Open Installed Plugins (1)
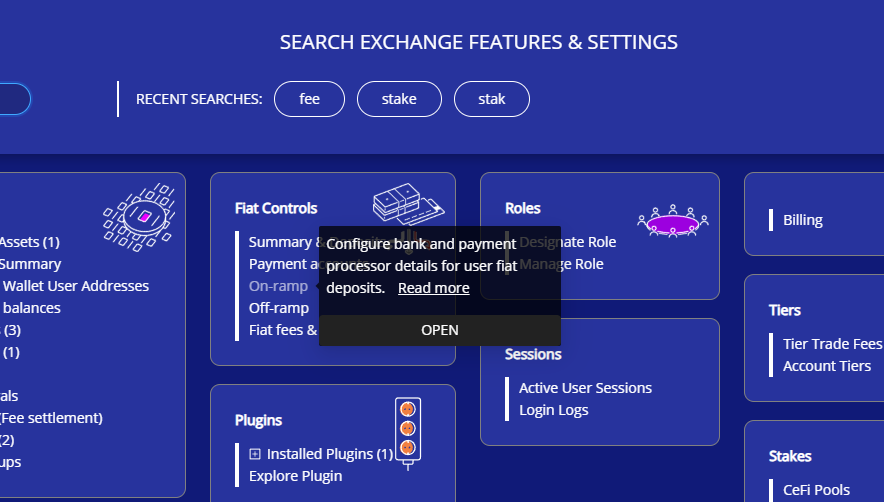 point(330,454)
